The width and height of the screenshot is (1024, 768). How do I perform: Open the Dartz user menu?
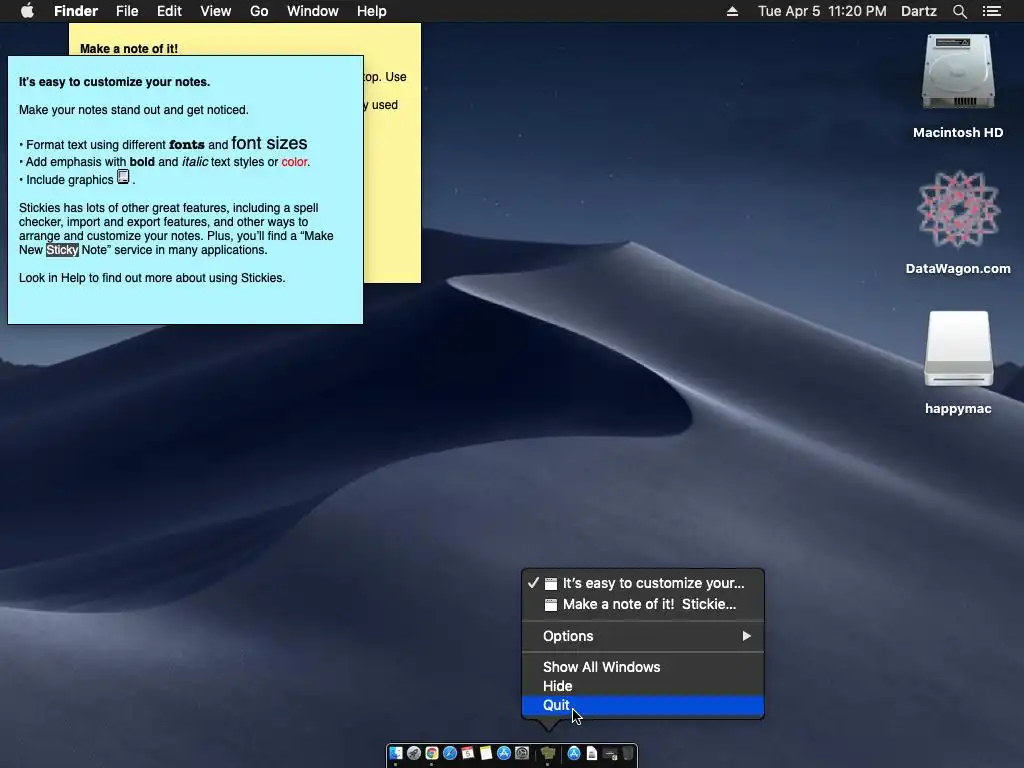pos(918,11)
